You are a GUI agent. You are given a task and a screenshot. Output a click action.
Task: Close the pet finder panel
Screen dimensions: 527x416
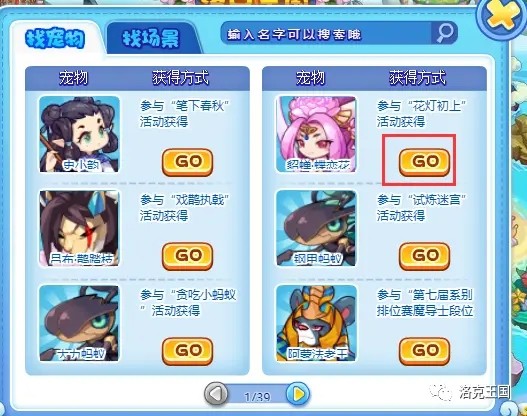click(502, 15)
